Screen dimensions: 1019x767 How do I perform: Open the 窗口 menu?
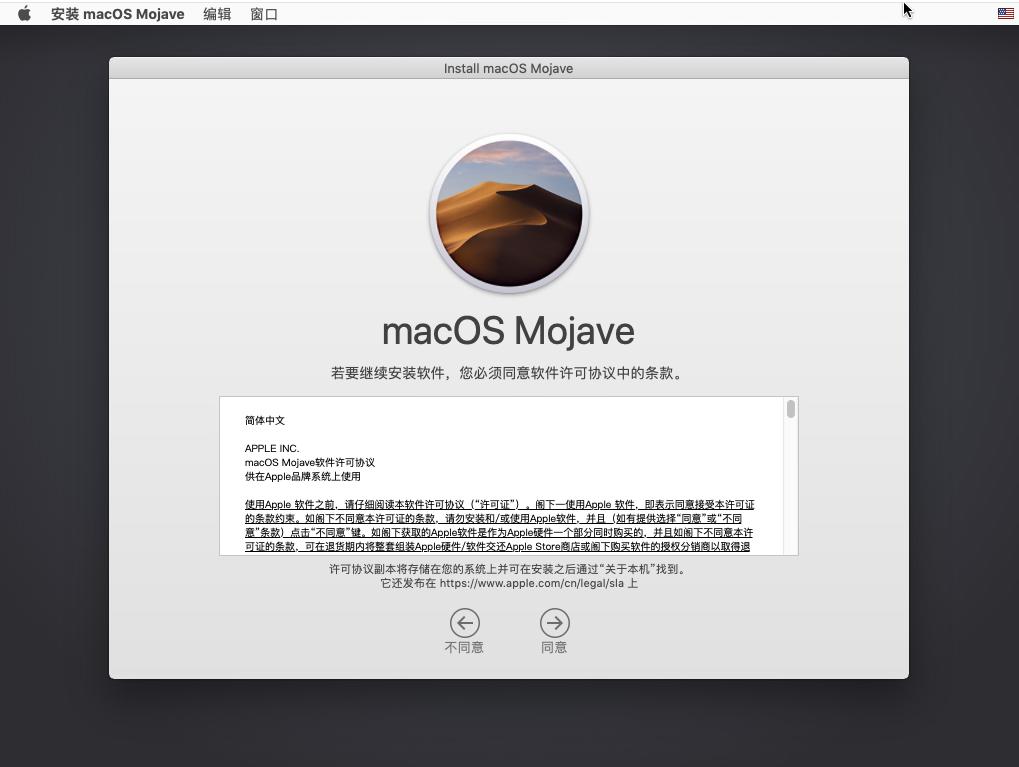[263, 13]
